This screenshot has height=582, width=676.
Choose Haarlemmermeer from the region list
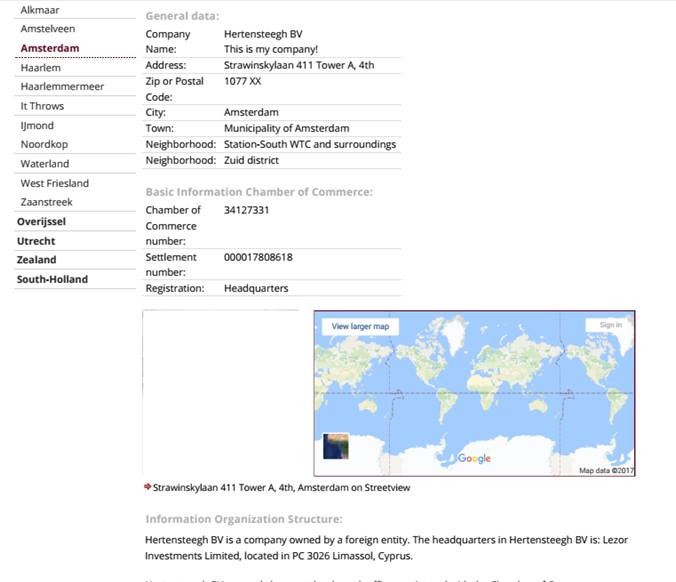click(x=62, y=87)
